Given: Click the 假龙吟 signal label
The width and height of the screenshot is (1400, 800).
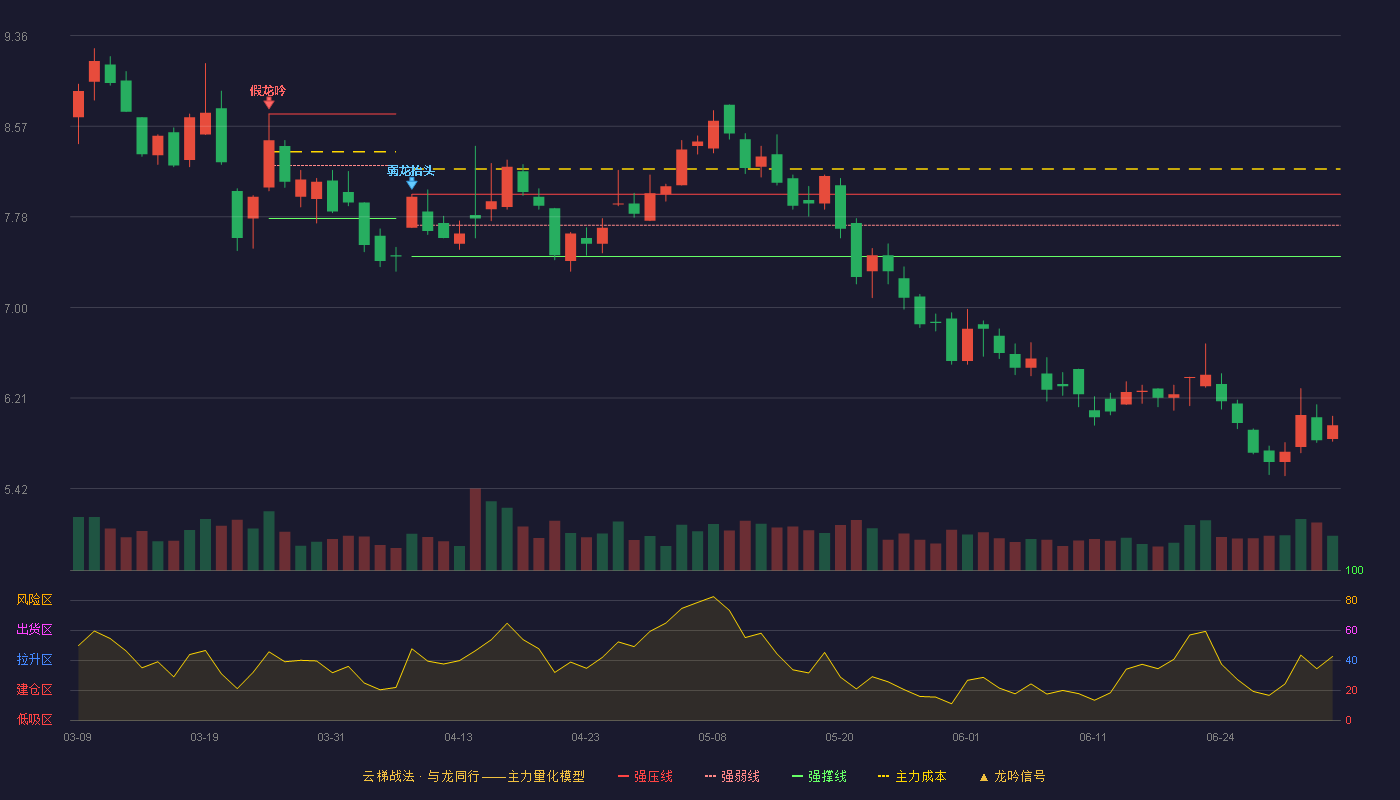Looking at the screenshot, I should coord(268,90).
